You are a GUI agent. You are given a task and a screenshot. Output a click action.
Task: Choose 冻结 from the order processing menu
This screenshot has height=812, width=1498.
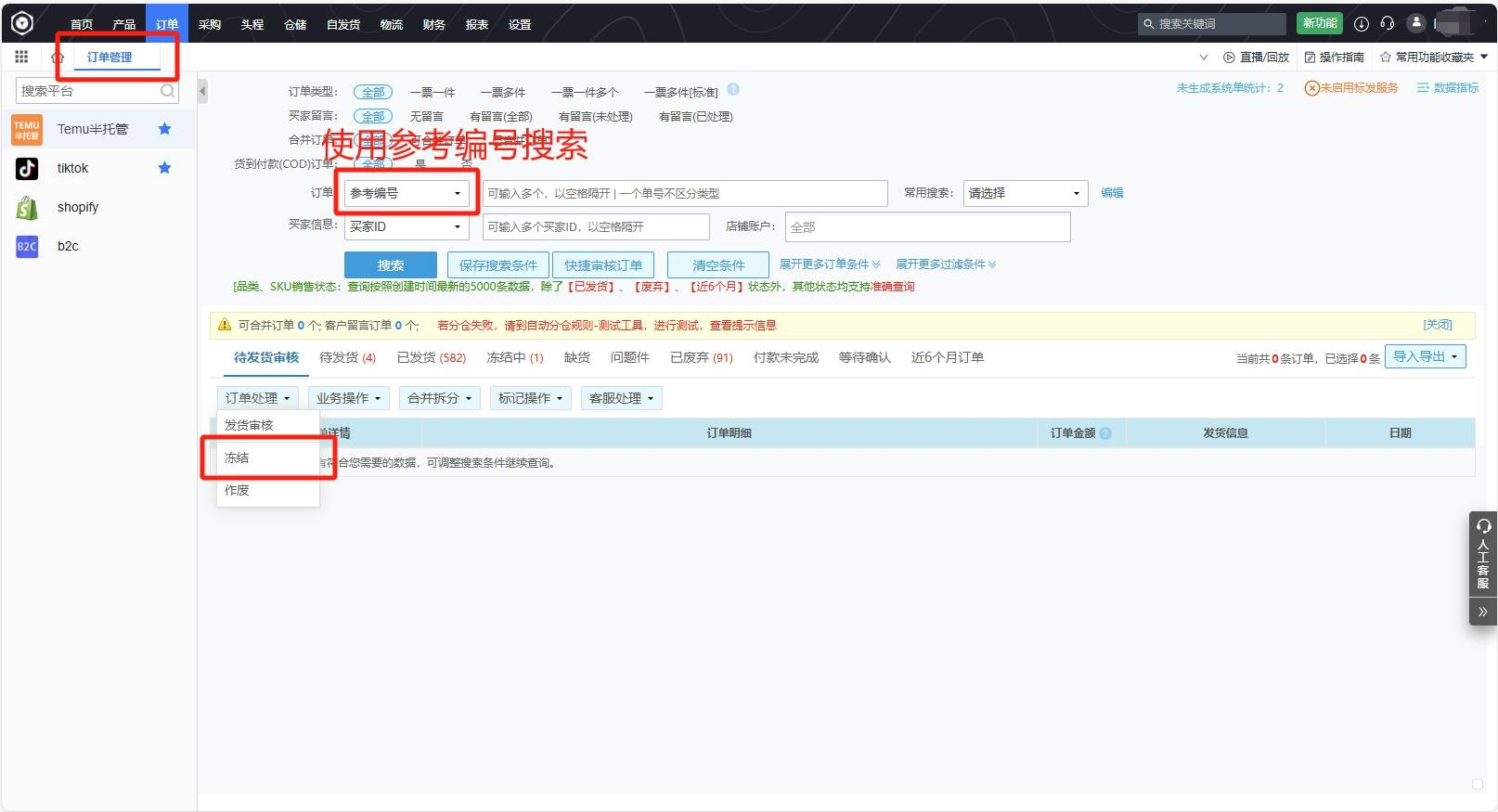tap(238, 458)
